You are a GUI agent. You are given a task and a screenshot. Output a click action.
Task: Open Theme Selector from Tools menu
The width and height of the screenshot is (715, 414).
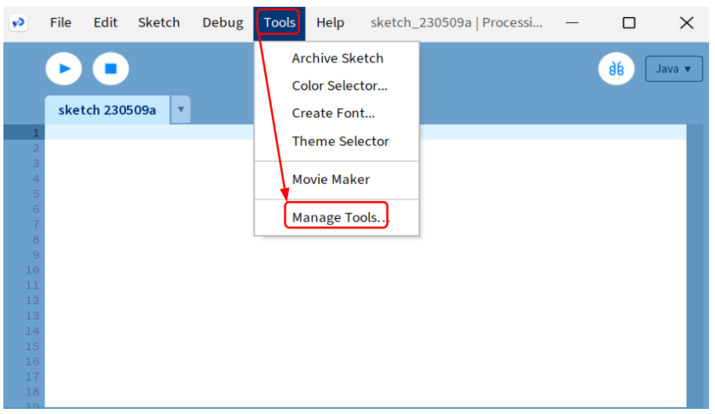[337, 141]
